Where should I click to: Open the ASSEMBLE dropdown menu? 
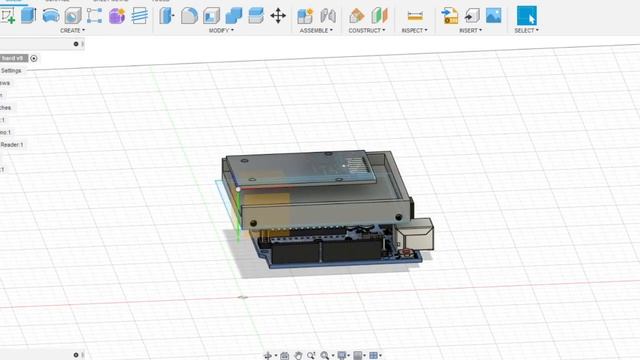pos(316,30)
